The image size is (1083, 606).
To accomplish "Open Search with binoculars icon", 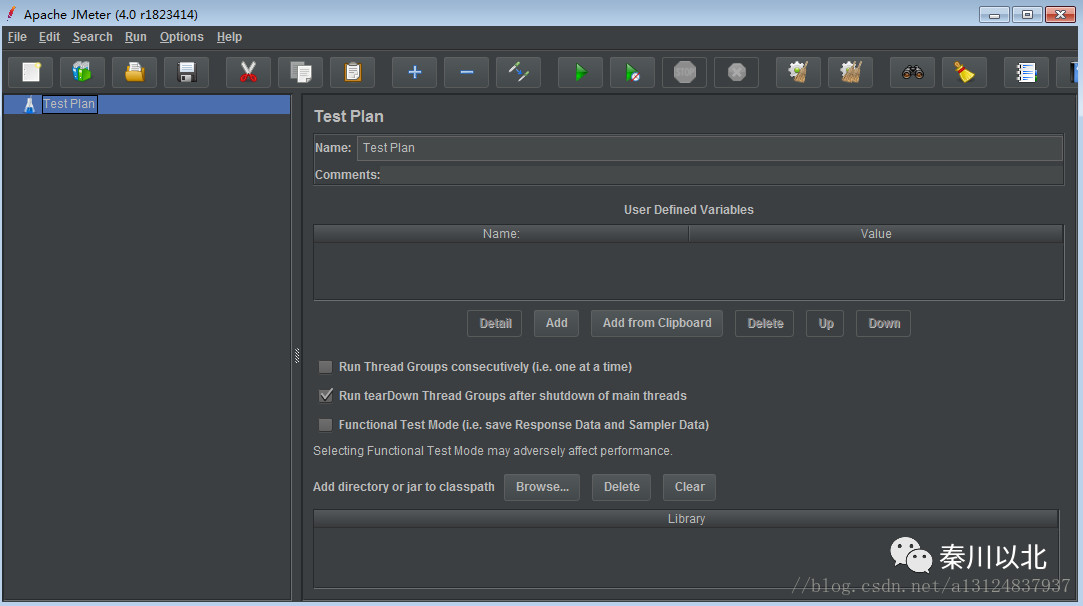I will click(x=912, y=72).
